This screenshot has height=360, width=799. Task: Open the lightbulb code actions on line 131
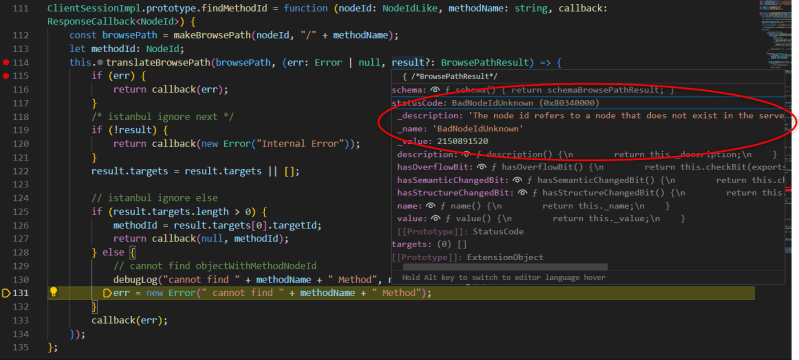(x=53, y=292)
